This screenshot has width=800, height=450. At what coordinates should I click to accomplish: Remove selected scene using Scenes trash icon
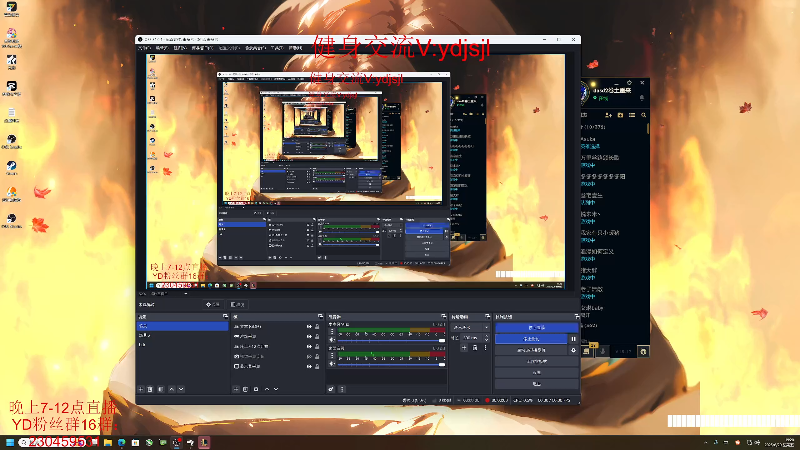point(150,389)
